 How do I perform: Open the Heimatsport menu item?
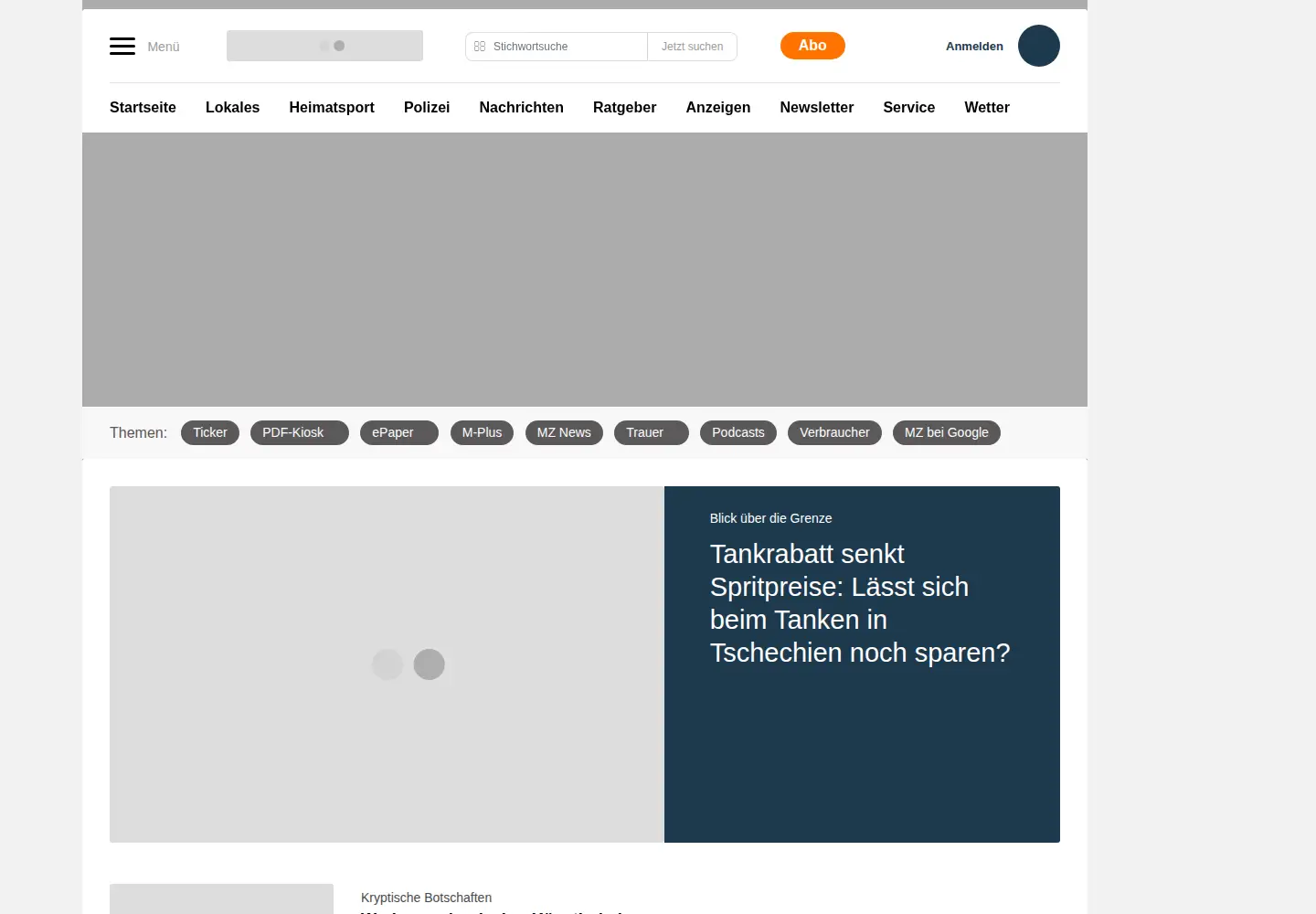[x=332, y=107]
